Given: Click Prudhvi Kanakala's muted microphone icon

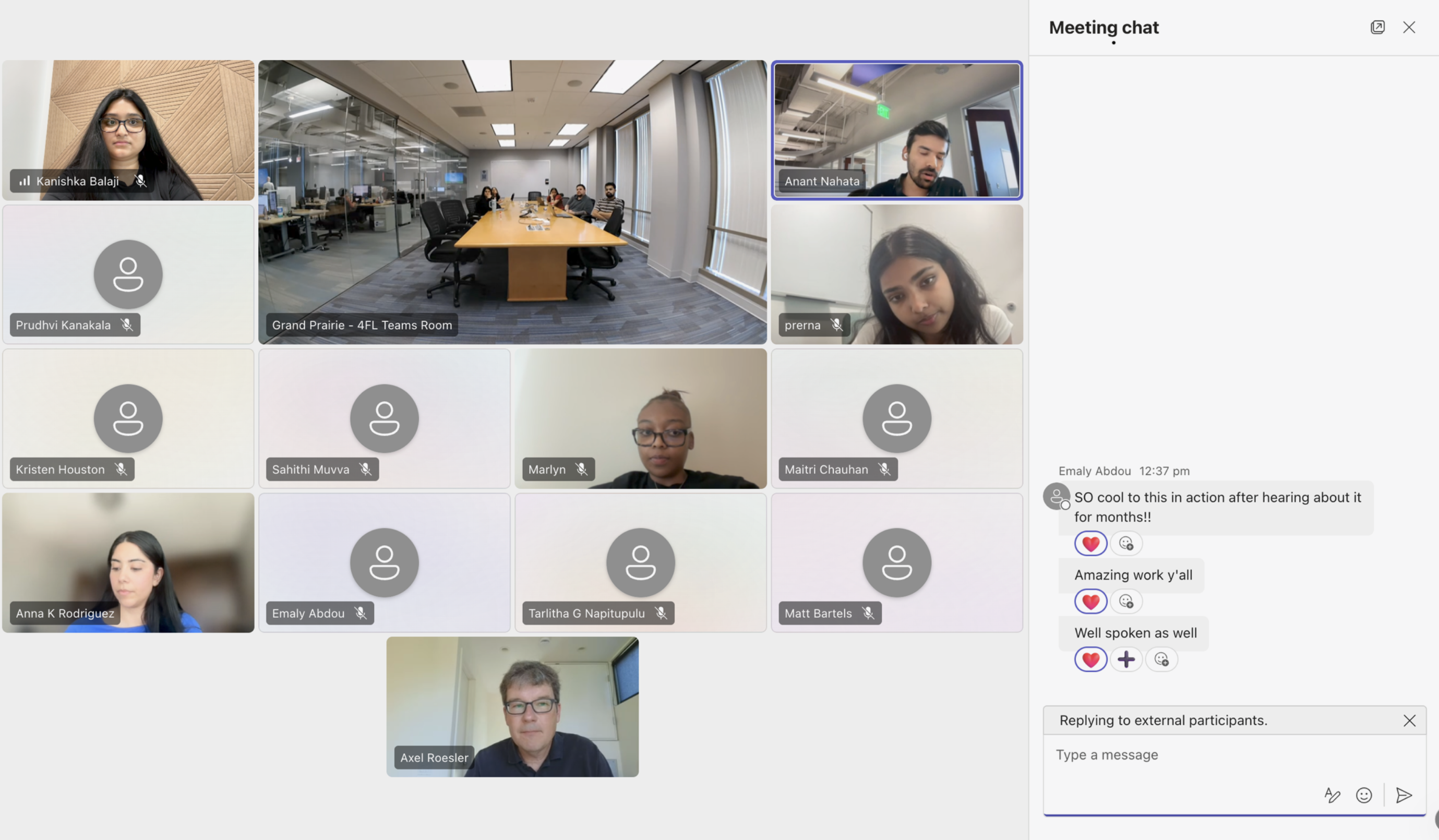Looking at the screenshot, I should [x=127, y=325].
